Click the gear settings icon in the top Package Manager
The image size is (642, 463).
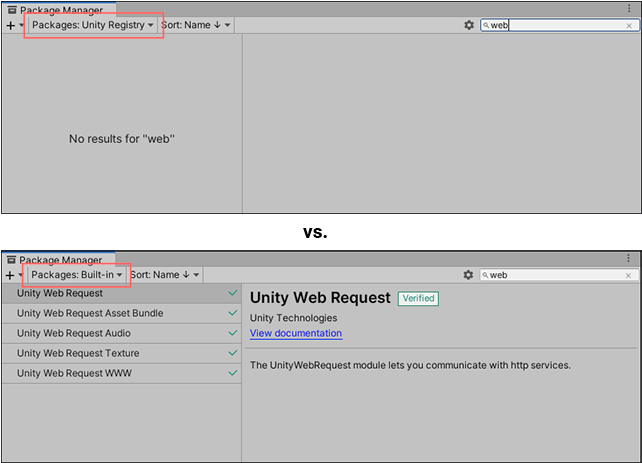(468, 25)
